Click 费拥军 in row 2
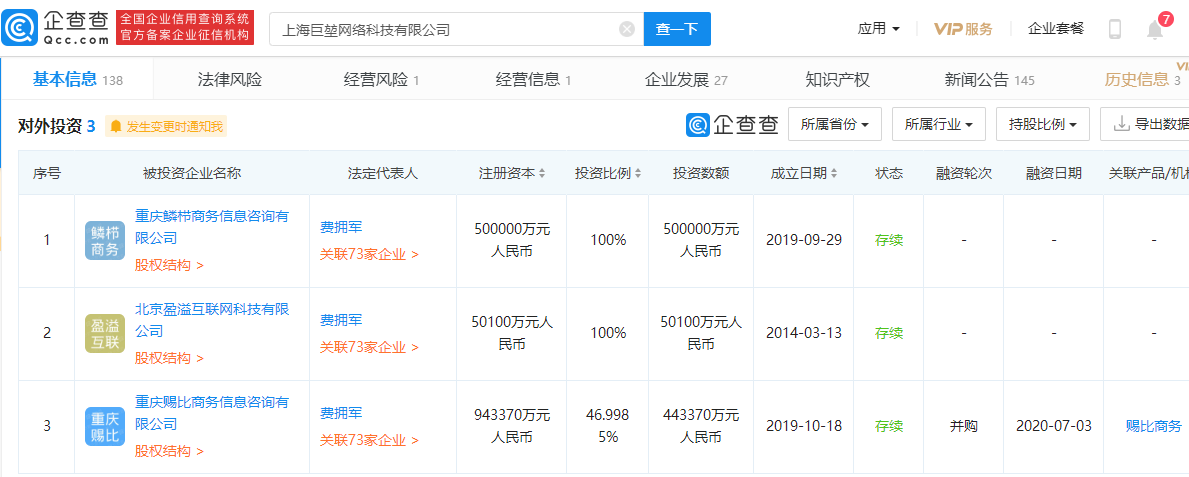1189x477 pixels. click(x=341, y=320)
